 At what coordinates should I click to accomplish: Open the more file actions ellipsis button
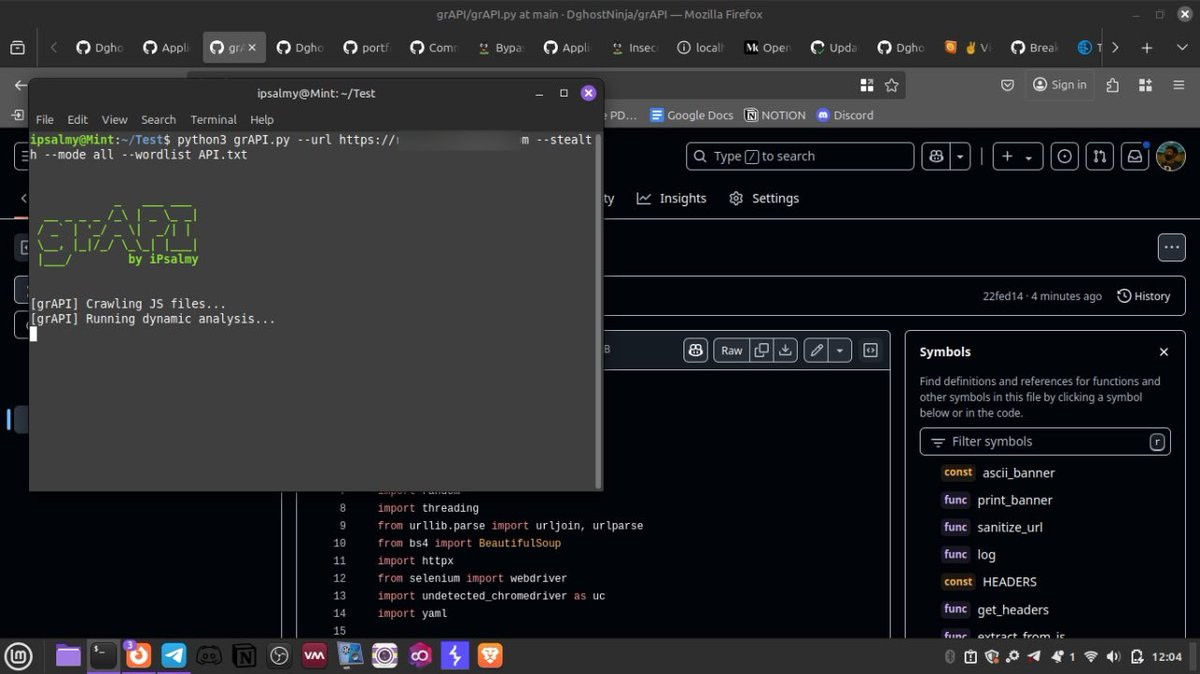pyautogui.click(x=1170, y=246)
